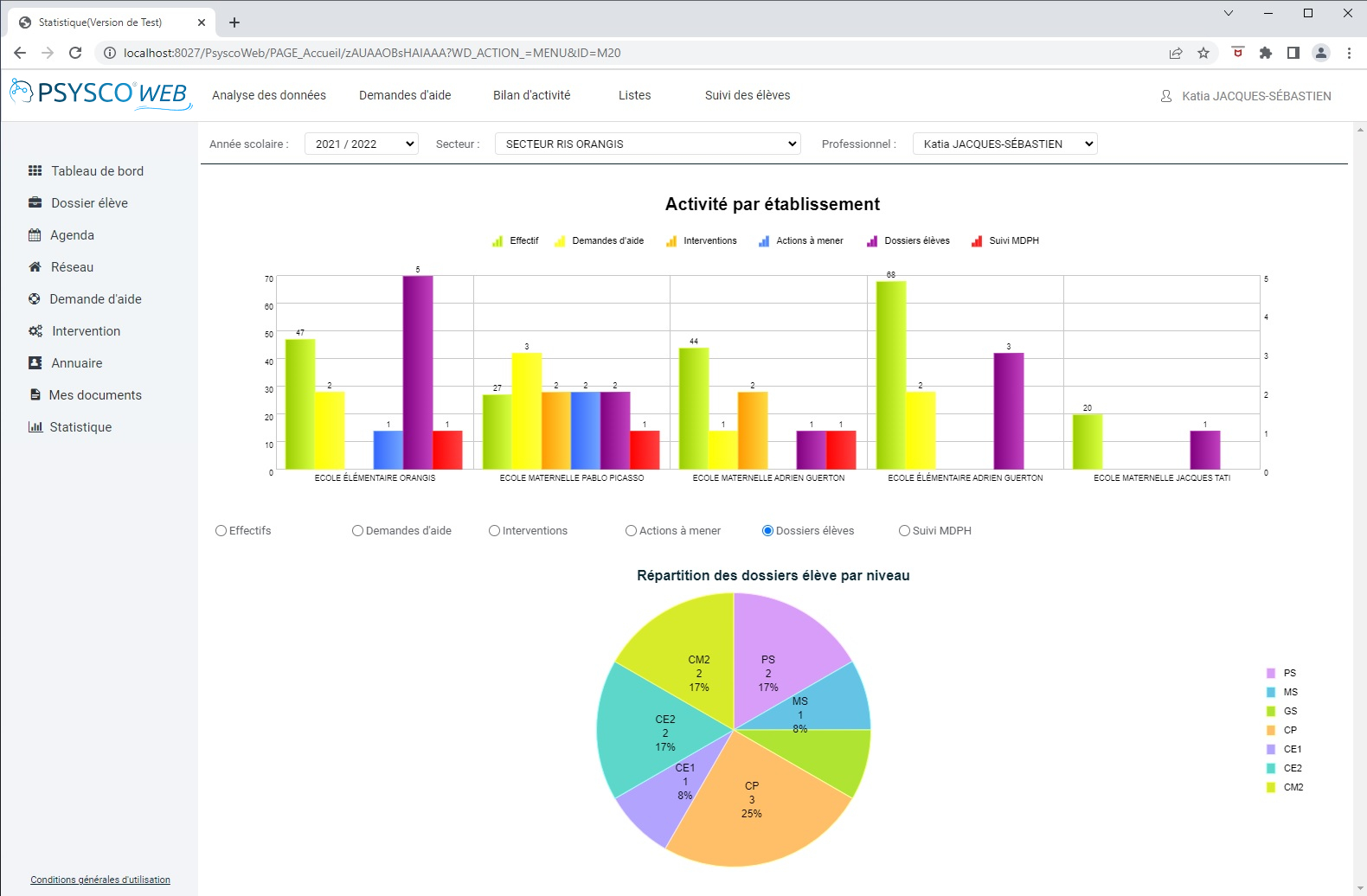Open the Annuaire contact book icon

(35, 363)
